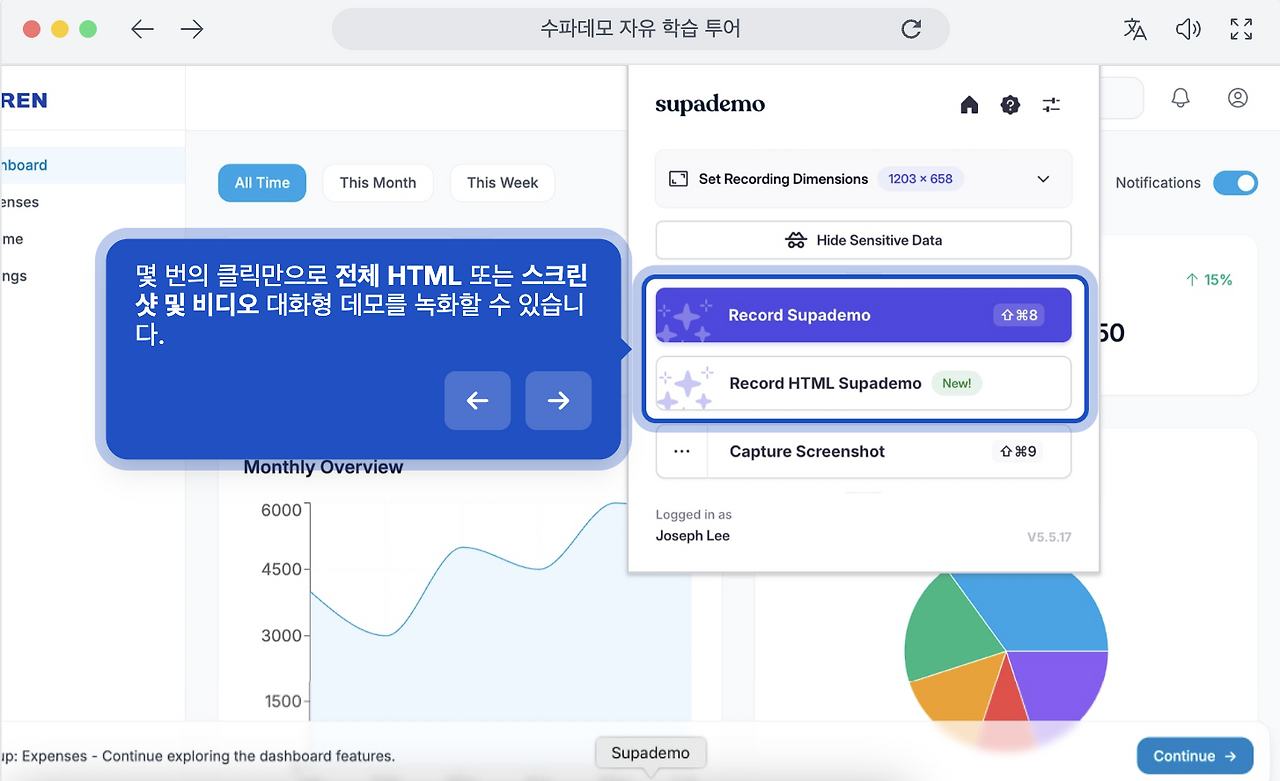Select the This Month filter
Viewport: 1280px width, 781px height.
coord(378,183)
